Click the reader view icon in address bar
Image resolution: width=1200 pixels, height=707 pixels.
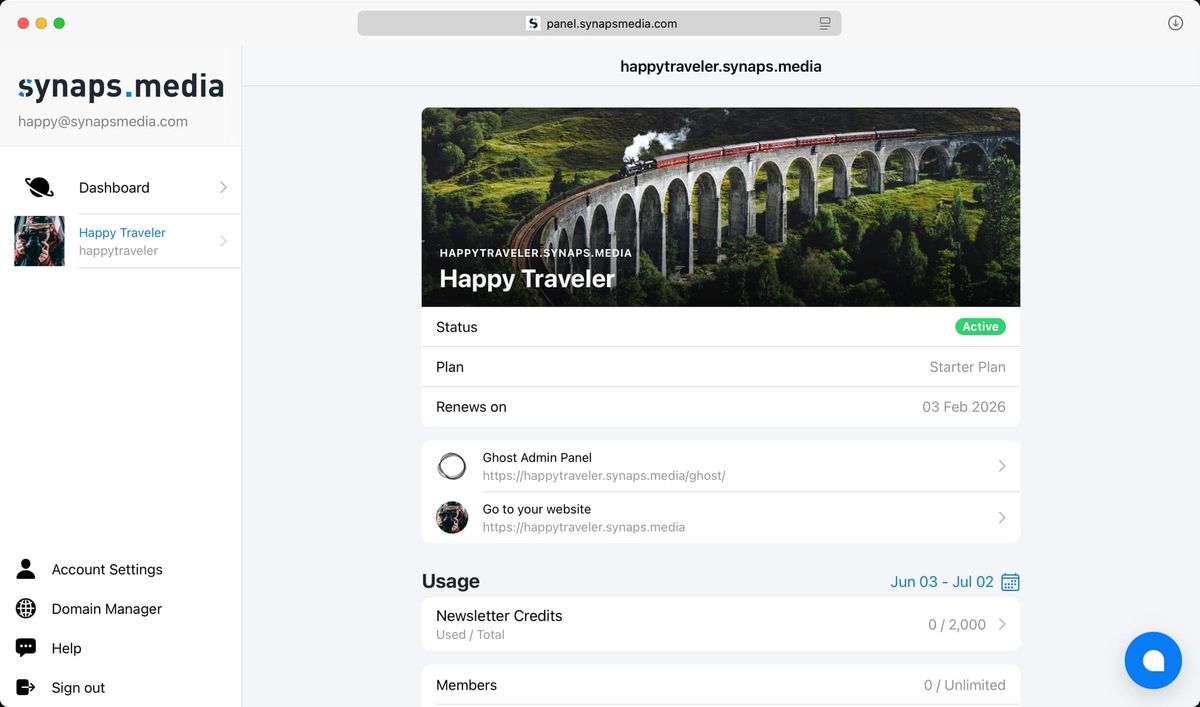tap(825, 23)
